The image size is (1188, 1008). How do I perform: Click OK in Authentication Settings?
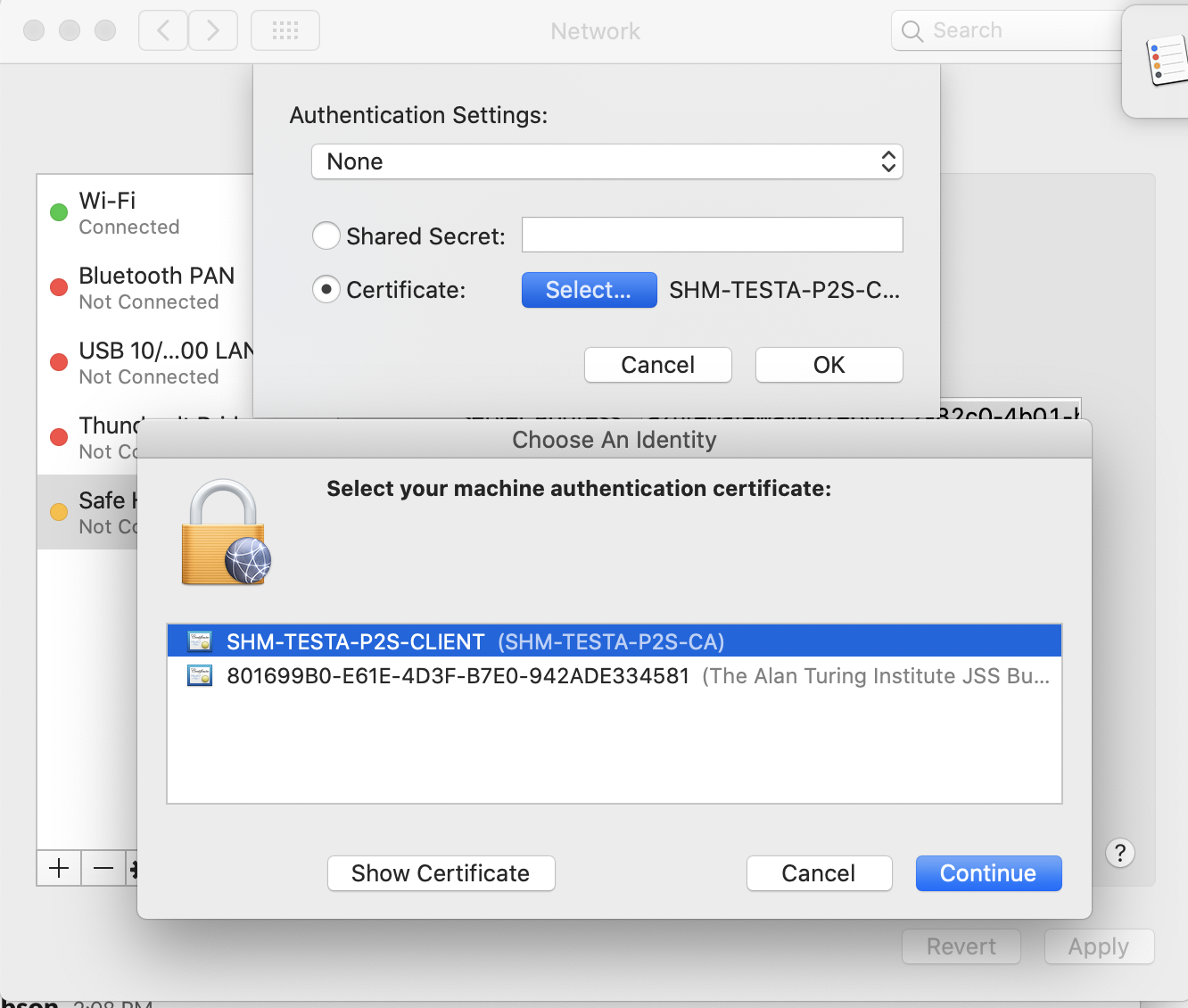click(x=829, y=365)
